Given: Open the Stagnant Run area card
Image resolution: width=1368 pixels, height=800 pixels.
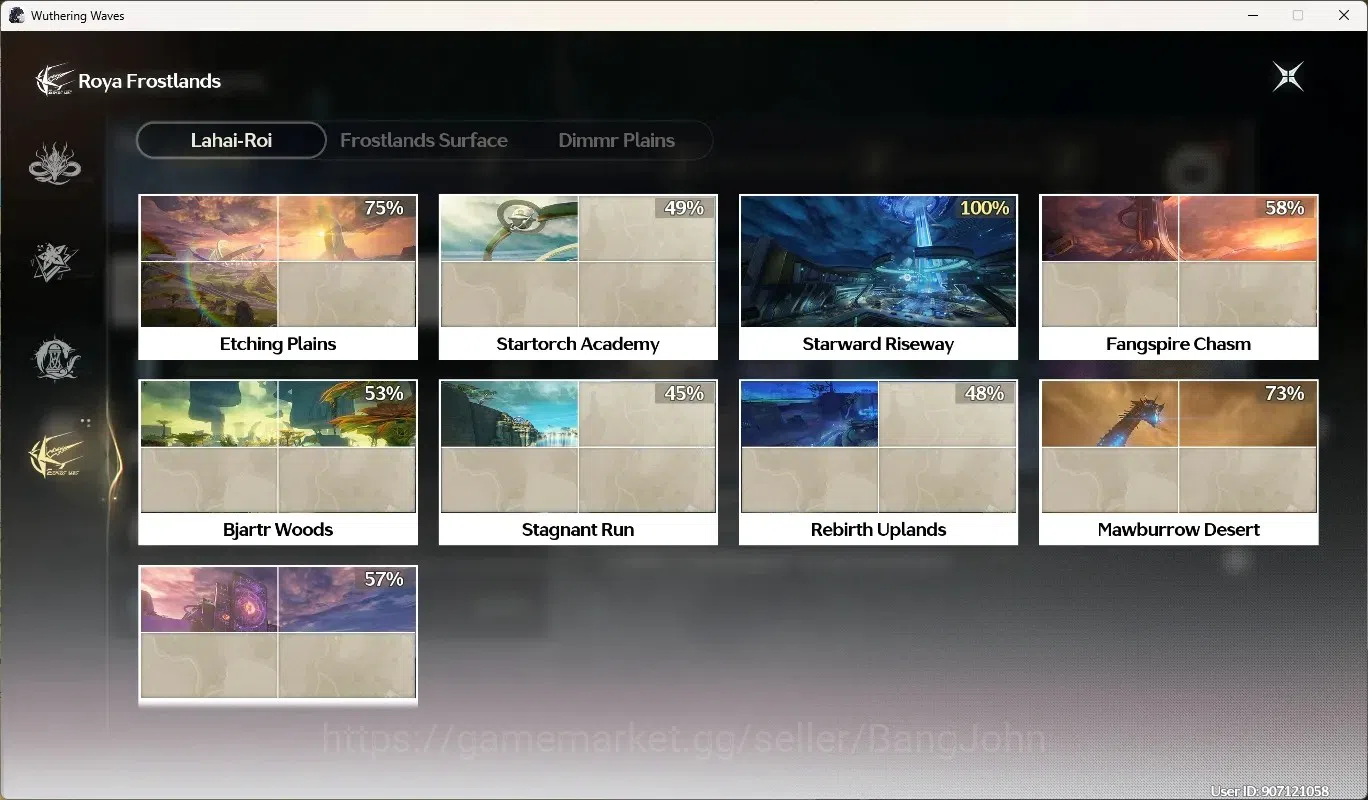Looking at the screenshot, I should [x=578, y=463].
